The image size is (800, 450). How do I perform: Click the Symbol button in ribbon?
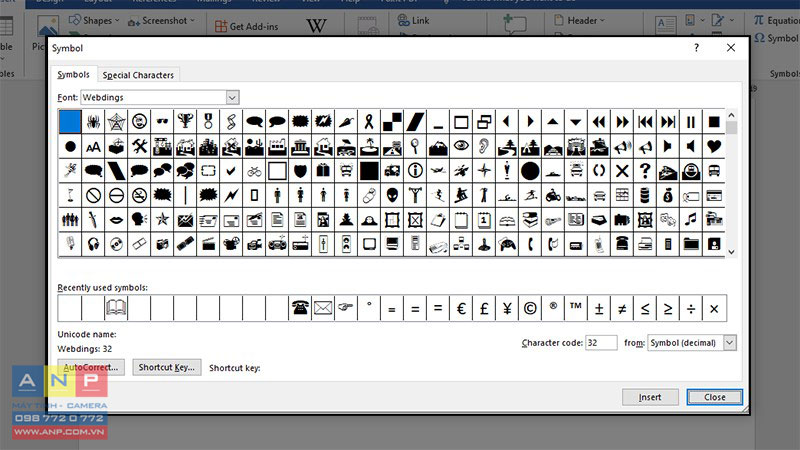[776, 38]
